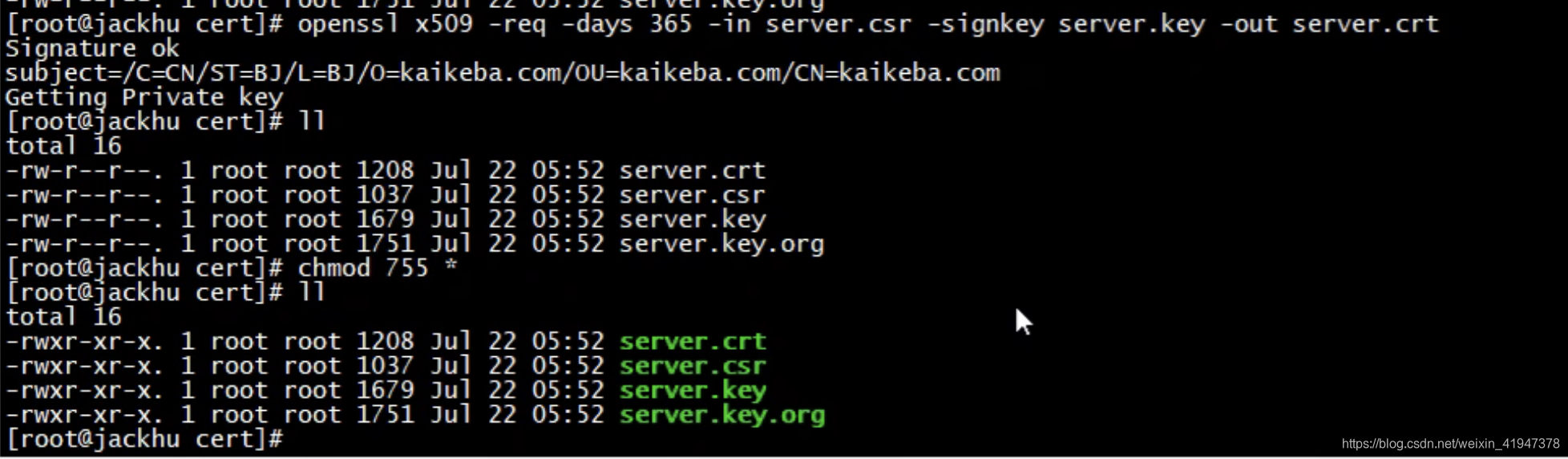Click the -out server.crt argument
The width and height of the screenshot is (1568, 459).
tap(1329, 24)
